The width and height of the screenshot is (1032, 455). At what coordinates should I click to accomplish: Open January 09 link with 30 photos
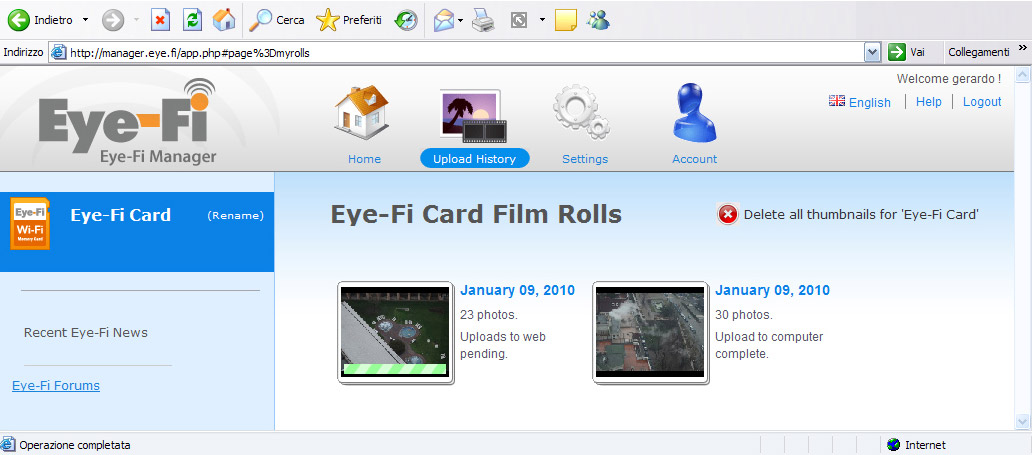773,290
